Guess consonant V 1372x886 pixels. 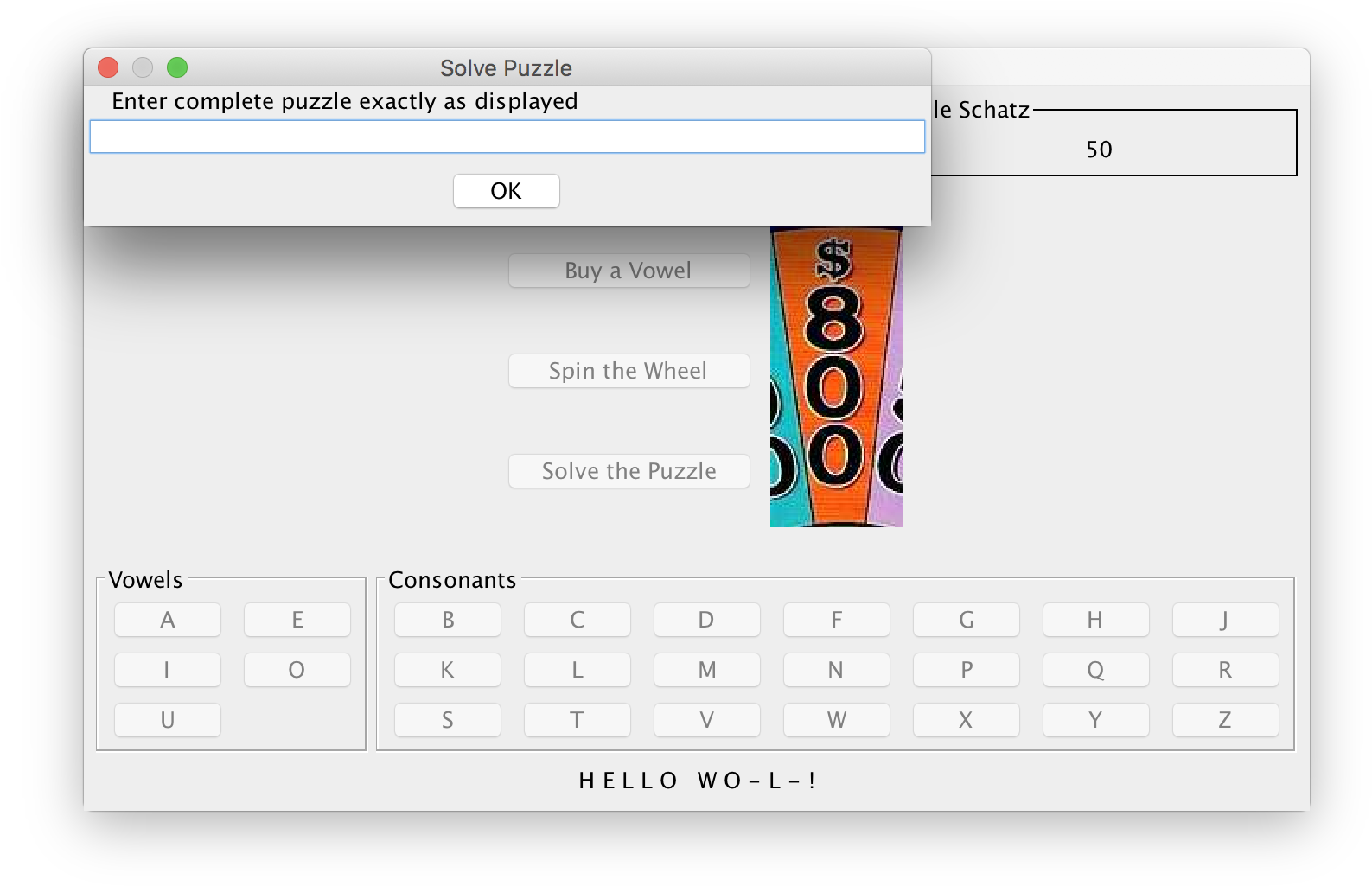(707, 720)
